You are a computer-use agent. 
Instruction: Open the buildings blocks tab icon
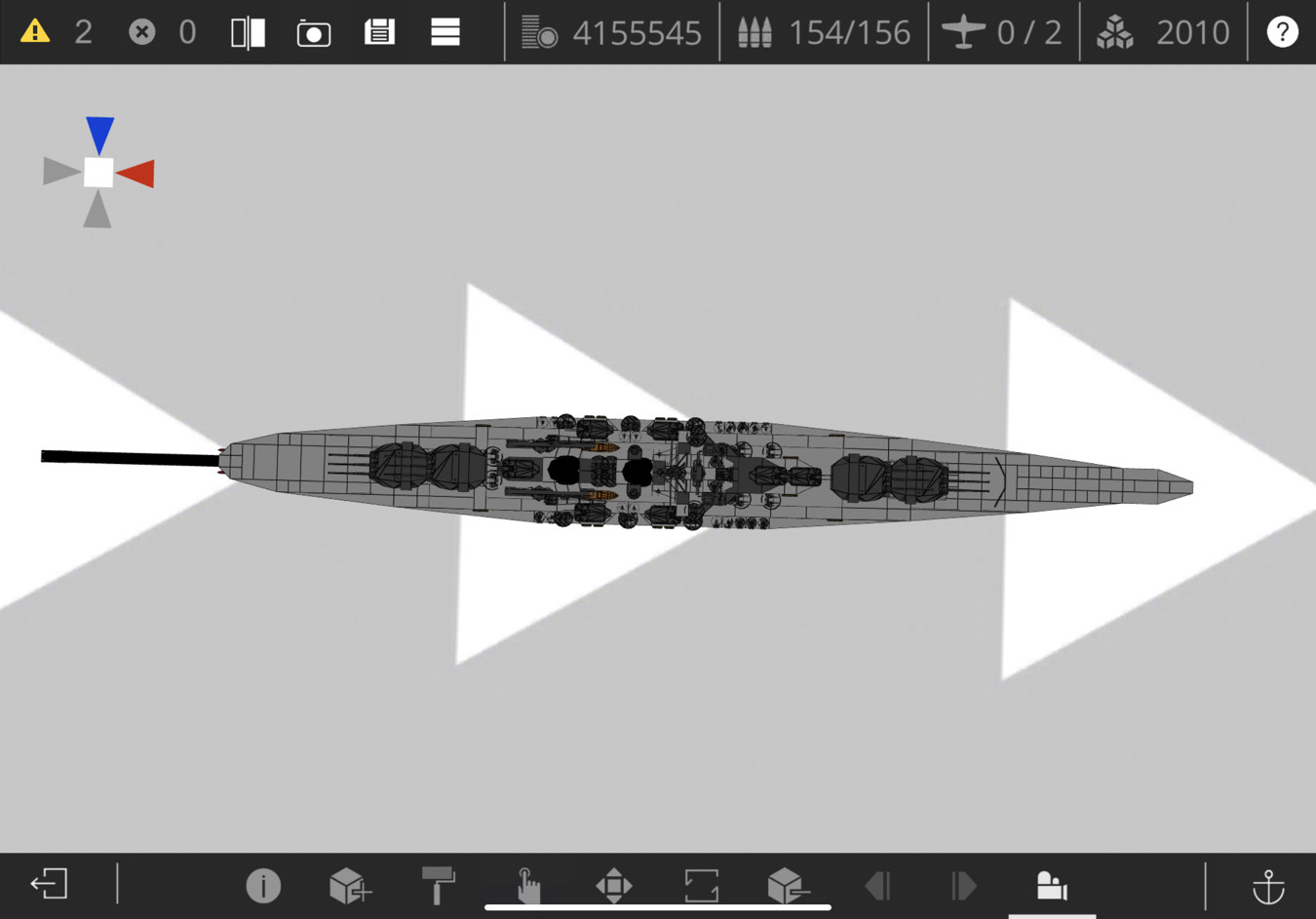pos(1052,886)
